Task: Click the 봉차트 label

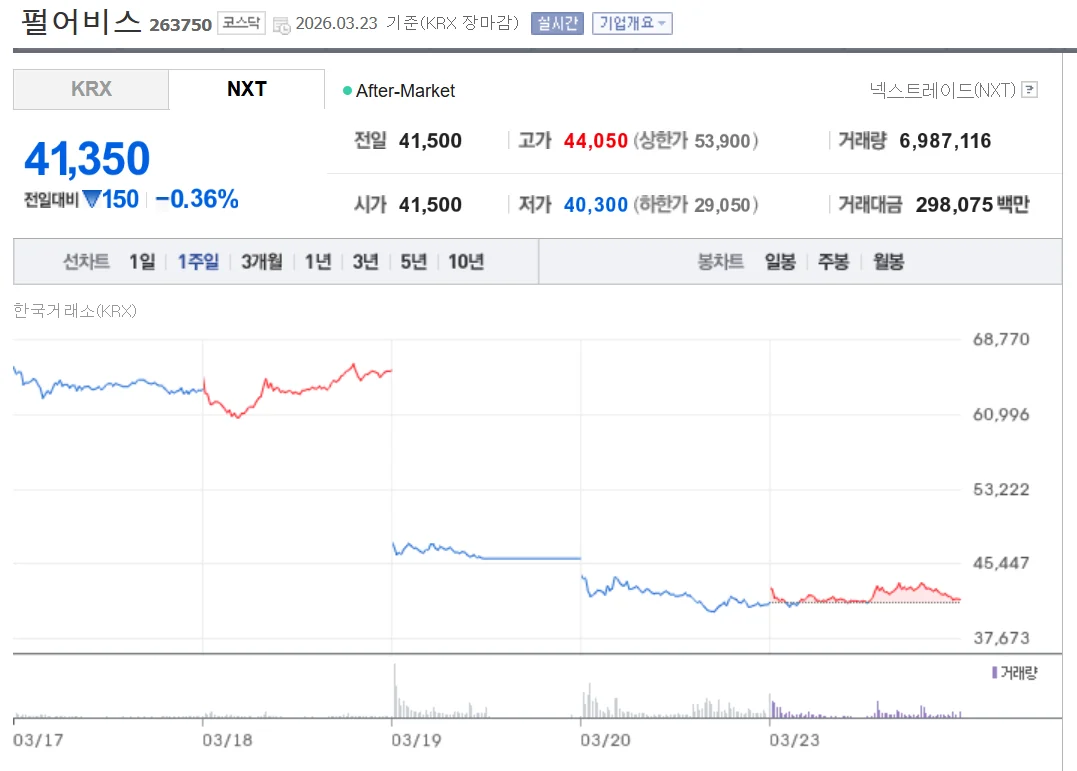Action: pos(721,262)
